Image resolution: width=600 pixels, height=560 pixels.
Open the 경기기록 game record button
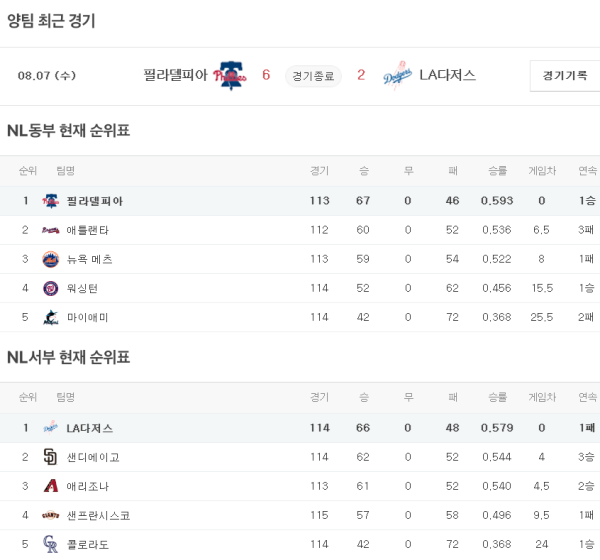565,76
